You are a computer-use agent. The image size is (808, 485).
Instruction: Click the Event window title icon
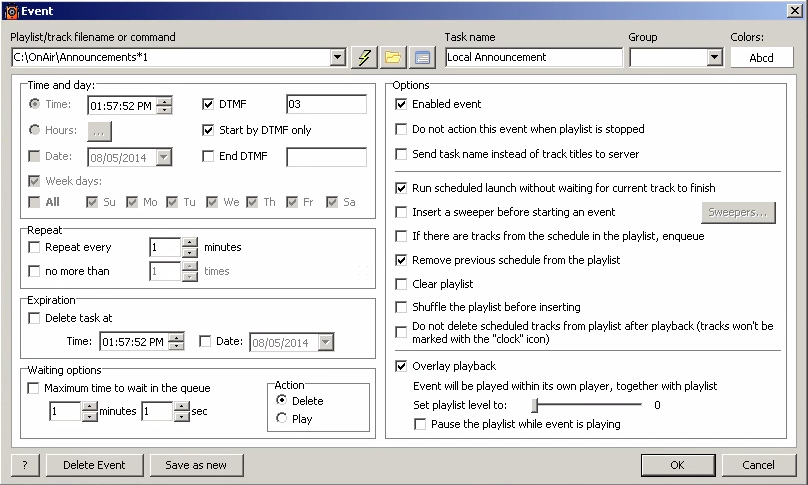10,9
